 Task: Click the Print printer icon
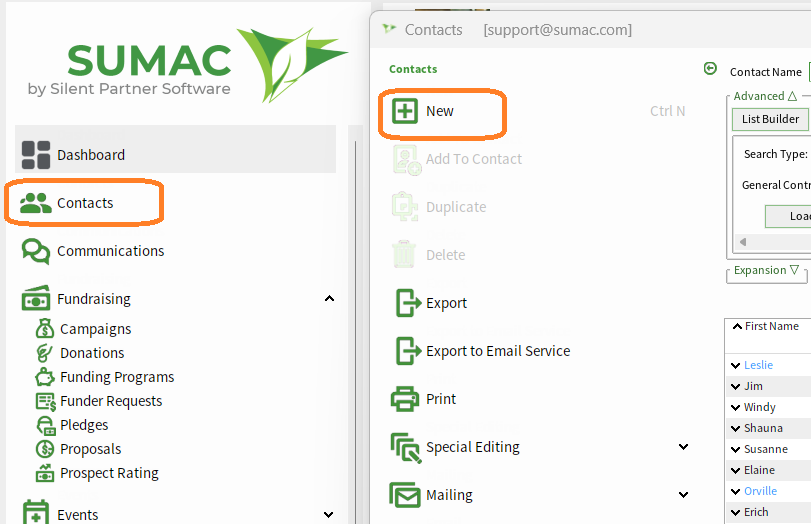(404, 399)
